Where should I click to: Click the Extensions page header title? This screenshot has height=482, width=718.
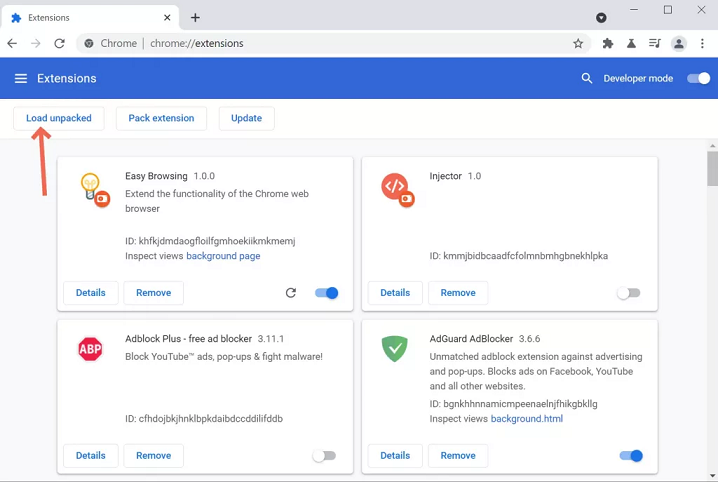coord(67,79)
